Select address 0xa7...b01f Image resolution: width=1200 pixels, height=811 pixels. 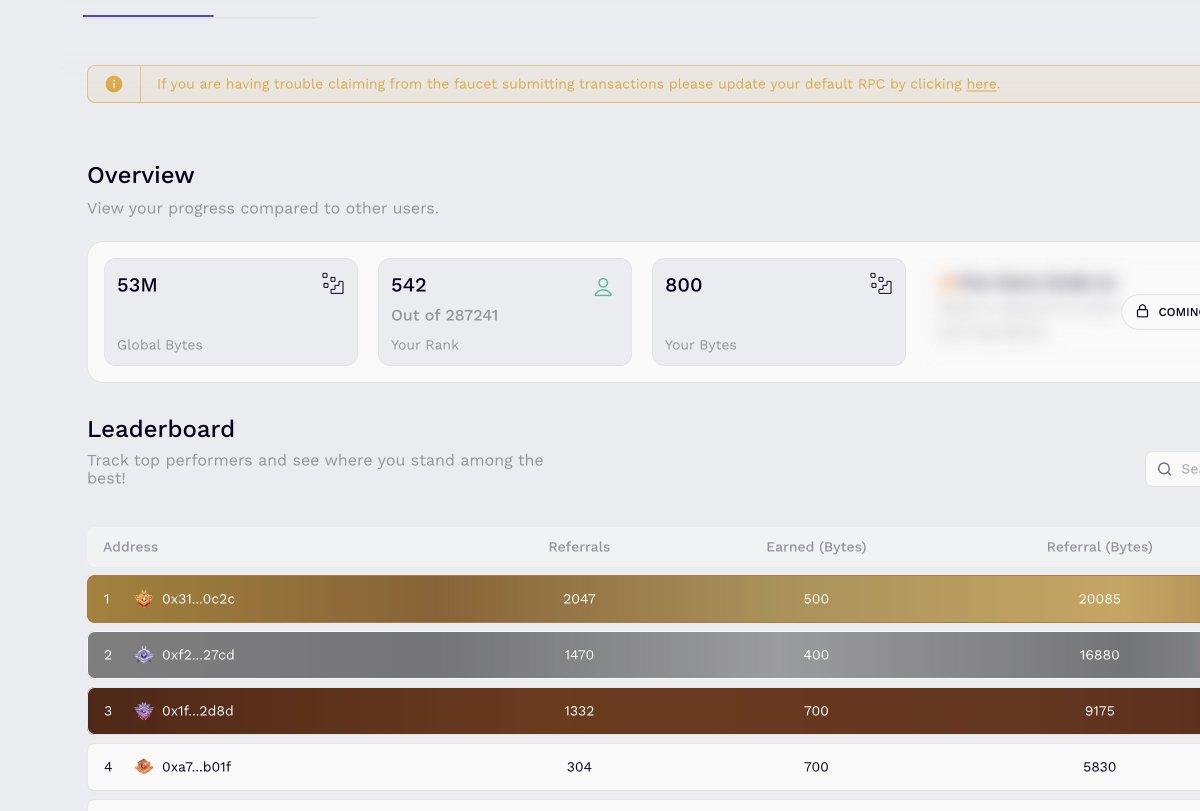(196, 767)
